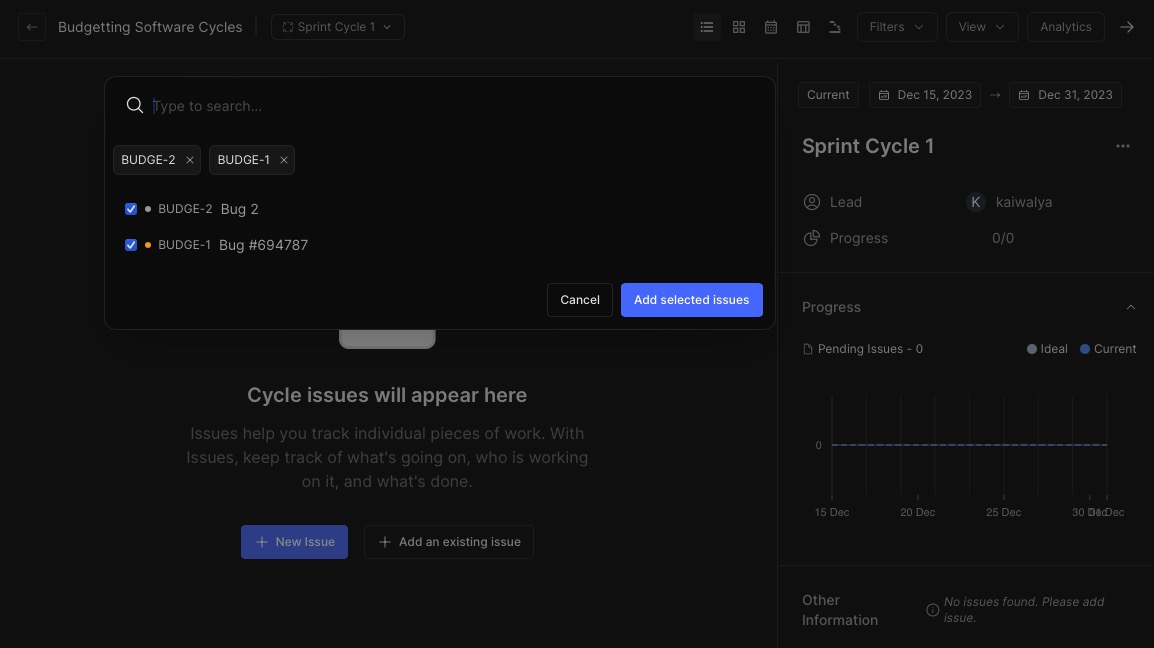Focus the Type to search field
Viewport: 1154px width, 648px height.
coord(450,106)
